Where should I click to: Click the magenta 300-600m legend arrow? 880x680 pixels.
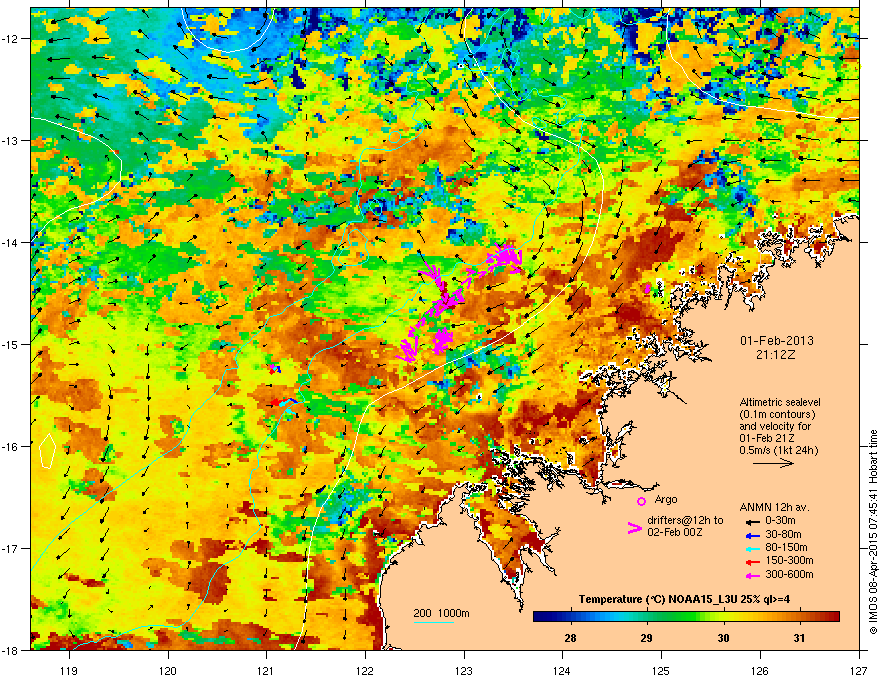753,575
